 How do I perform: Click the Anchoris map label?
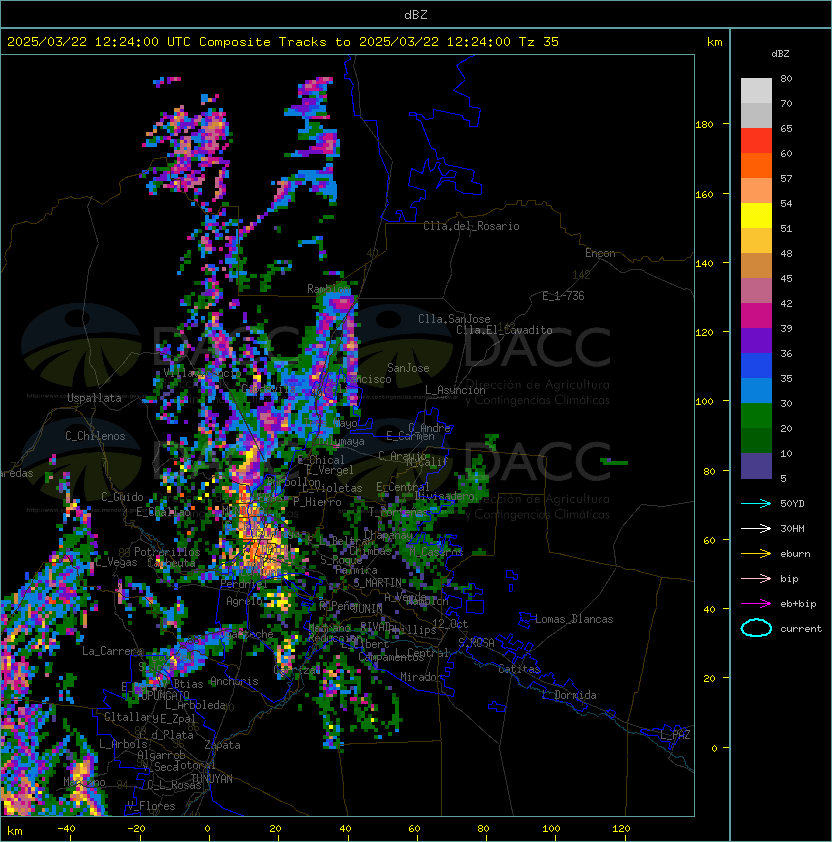pyautogui.click(x=234, y=681)
